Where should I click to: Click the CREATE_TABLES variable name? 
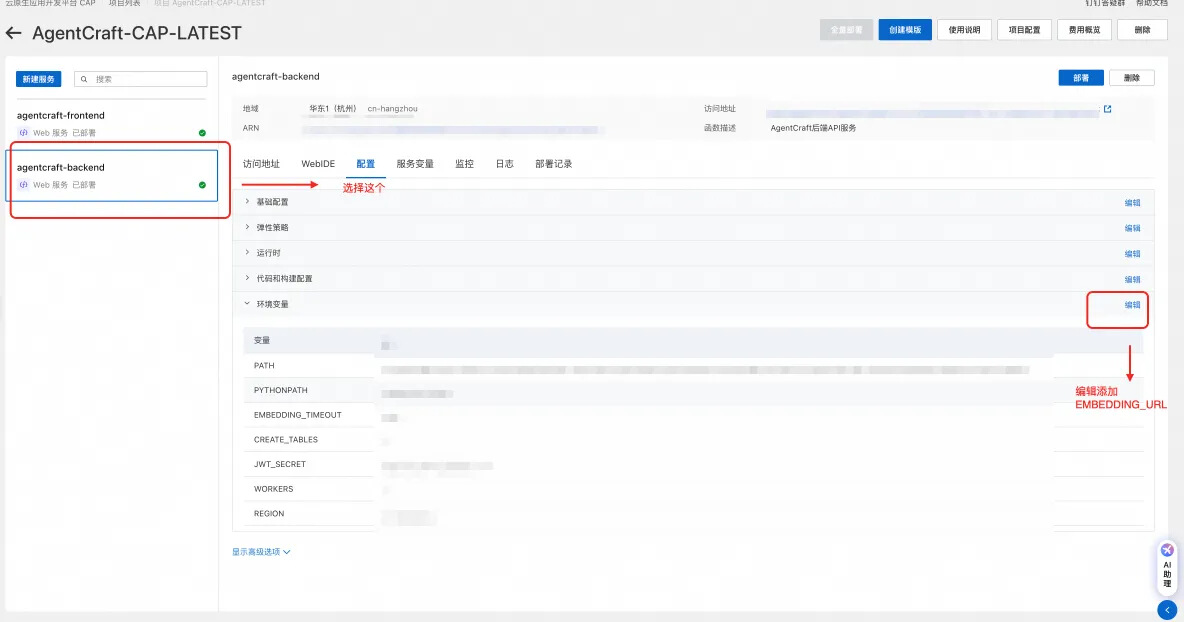[285, 439]
